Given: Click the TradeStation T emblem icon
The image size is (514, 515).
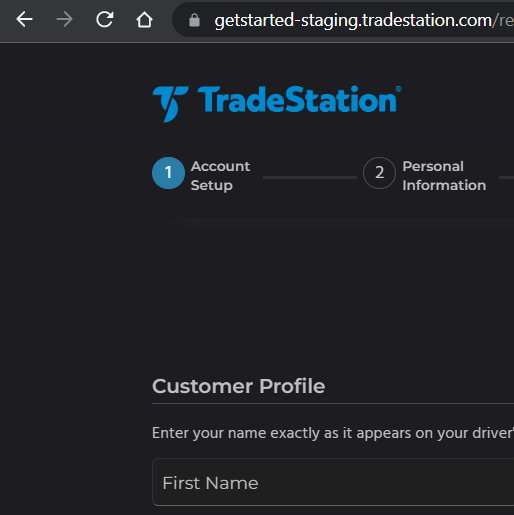Looking at the screenshot, I should [x=170, y=104].
